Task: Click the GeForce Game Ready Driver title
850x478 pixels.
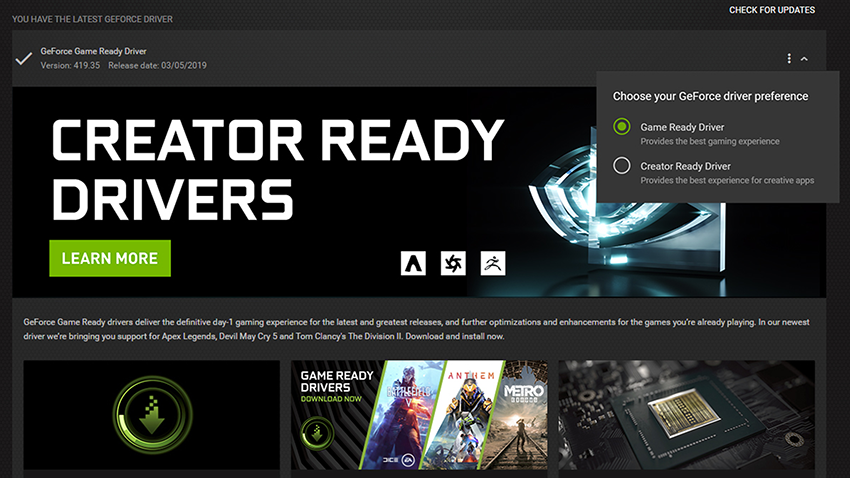Action: pos(95,50)
